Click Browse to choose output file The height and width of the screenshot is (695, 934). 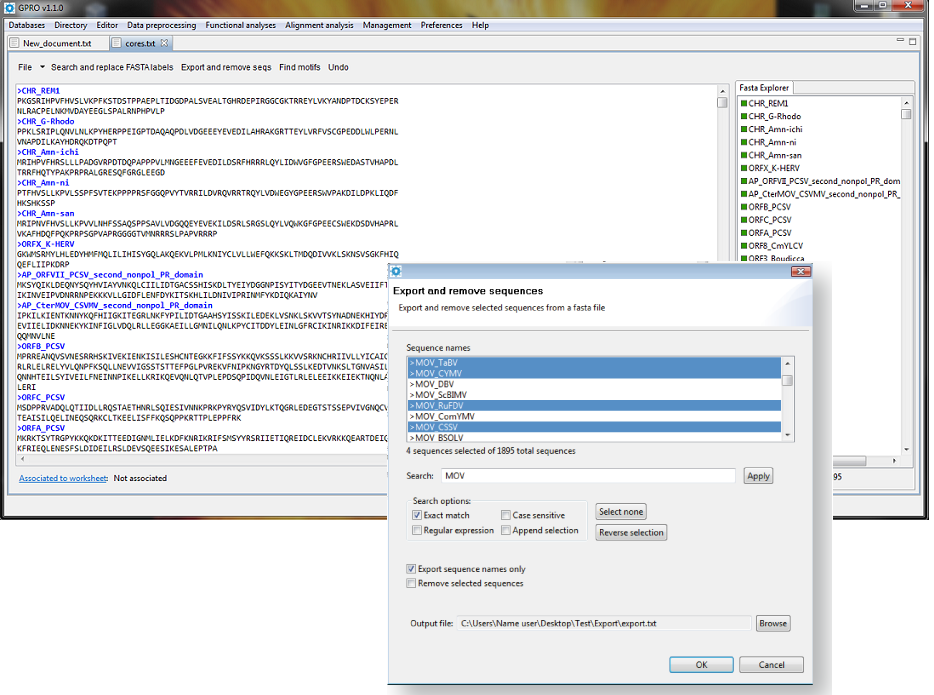(x=772, y=623)
